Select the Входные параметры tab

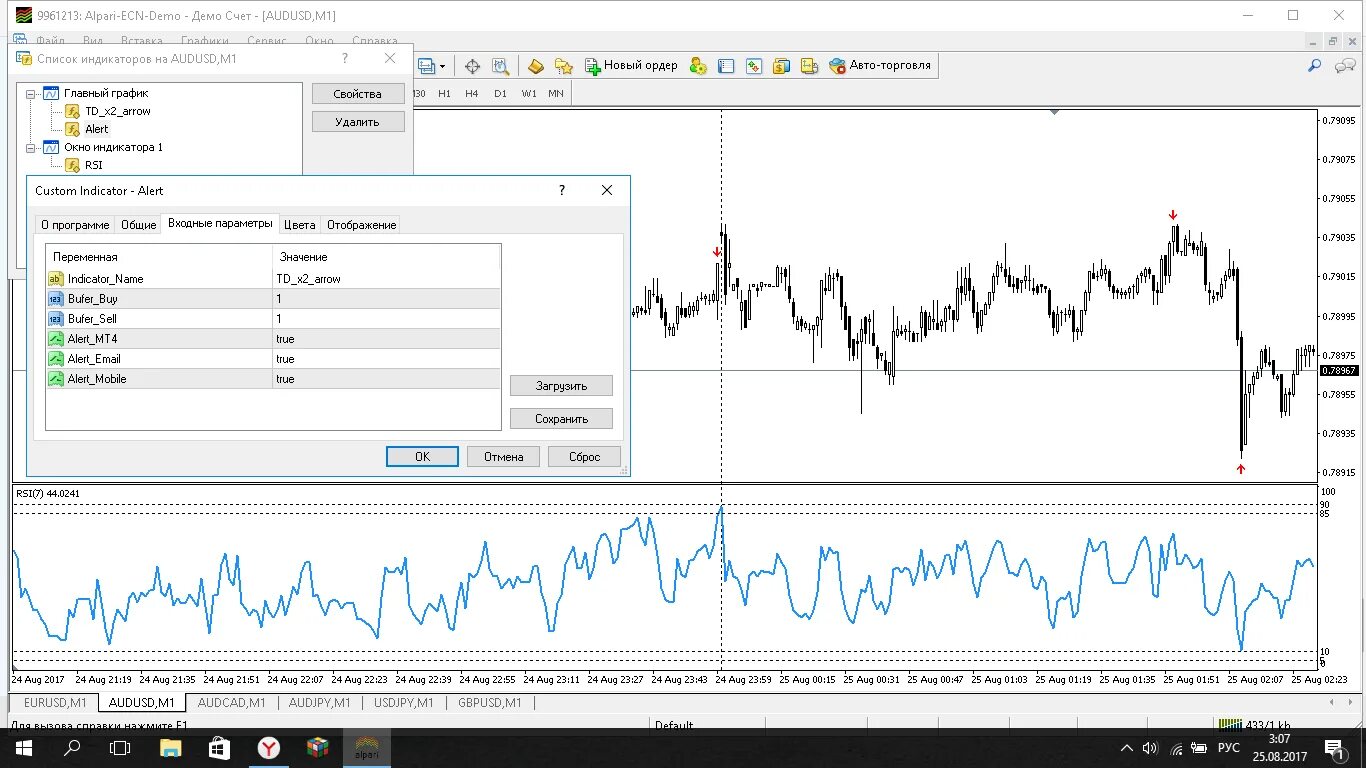220,223
